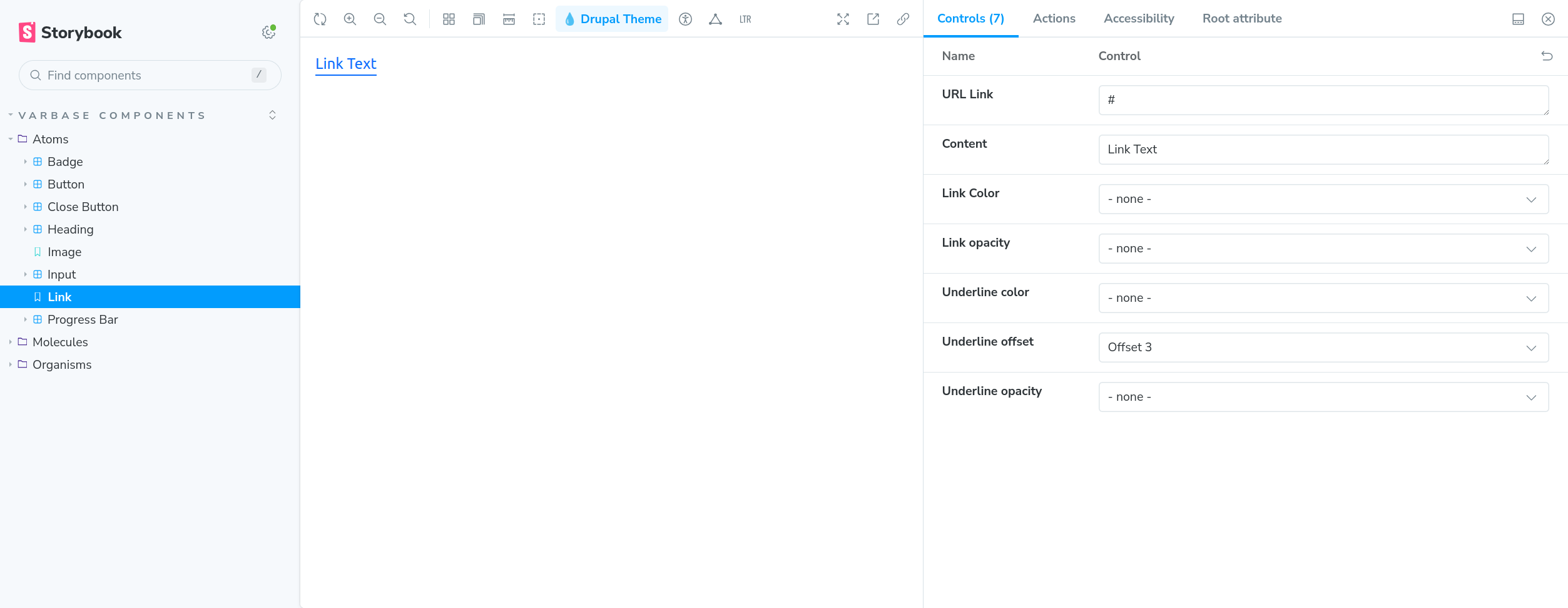Screen dimensions: 1568x608
Task: Toggle the measure ruler tool
Action: point(509,19)
